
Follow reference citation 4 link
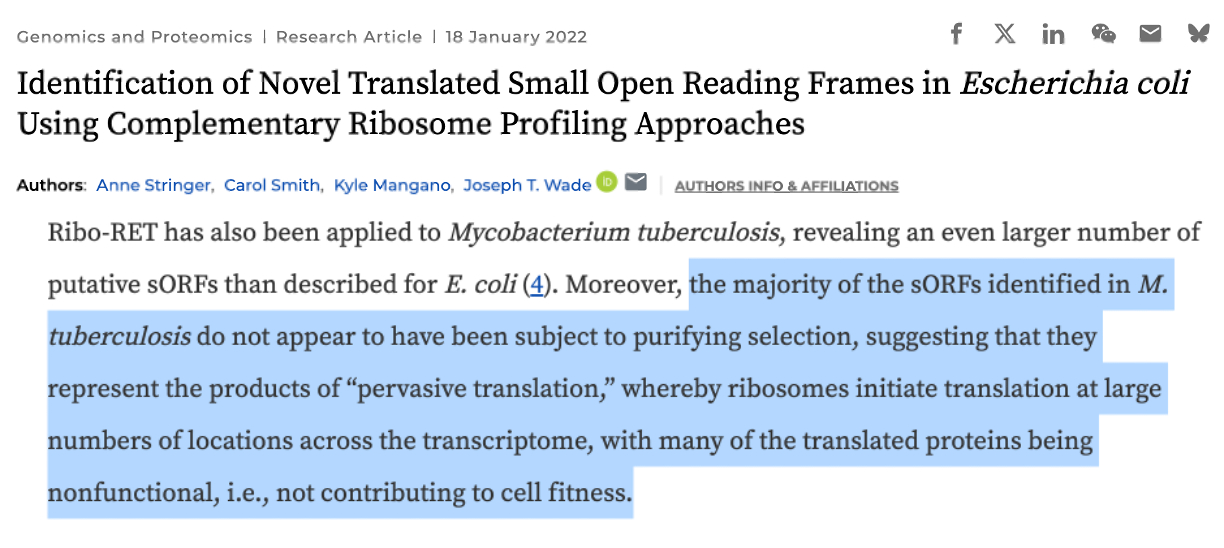pyautogui.click(x=536, y=285)
